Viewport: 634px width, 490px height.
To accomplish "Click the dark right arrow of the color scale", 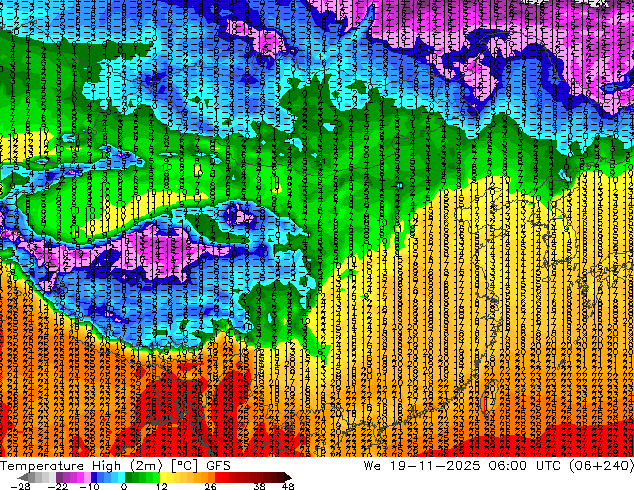I will pyautogui.click(x=288, y=477).
